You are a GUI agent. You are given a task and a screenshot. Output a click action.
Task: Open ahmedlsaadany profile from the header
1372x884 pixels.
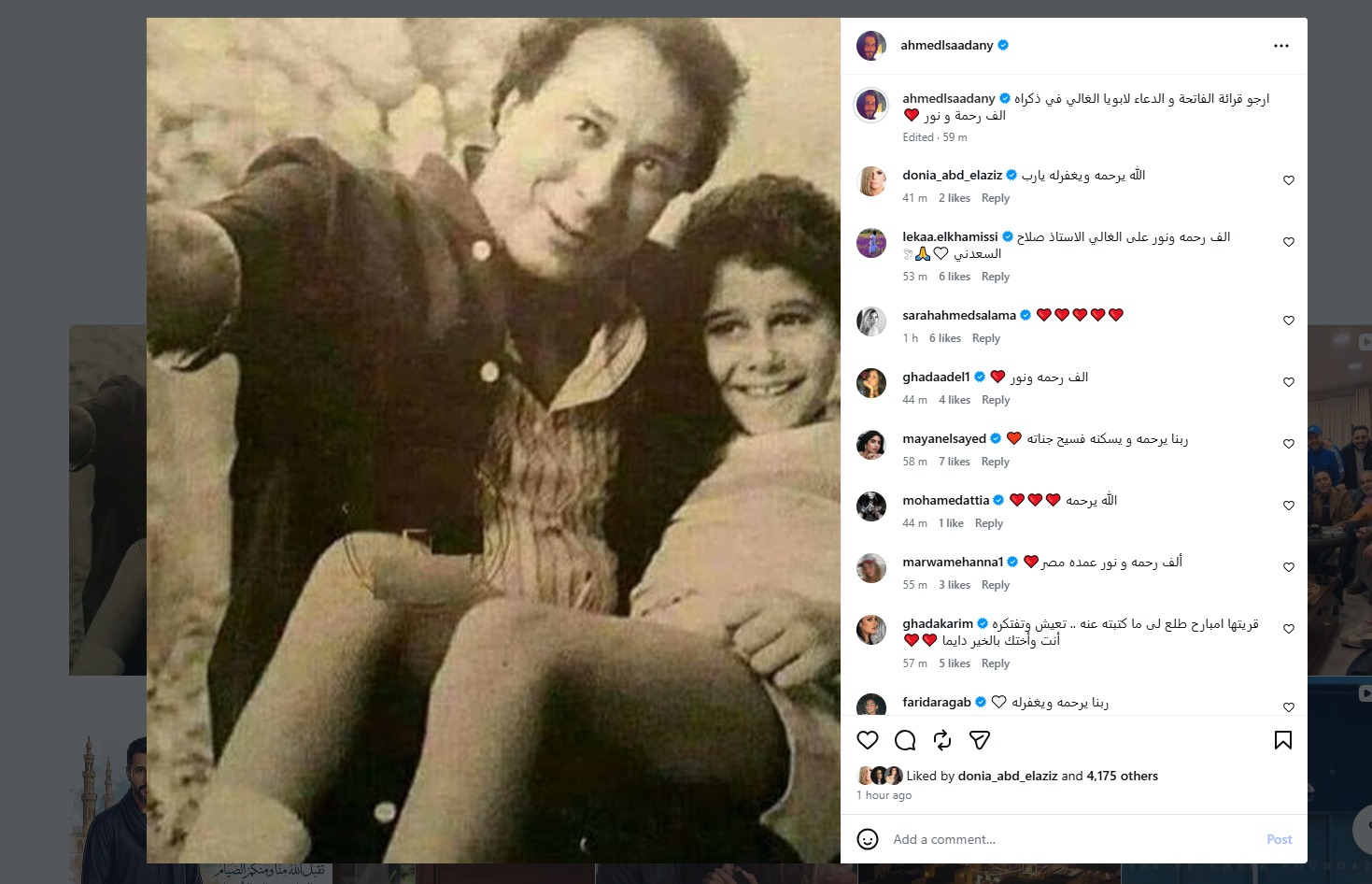946,45
